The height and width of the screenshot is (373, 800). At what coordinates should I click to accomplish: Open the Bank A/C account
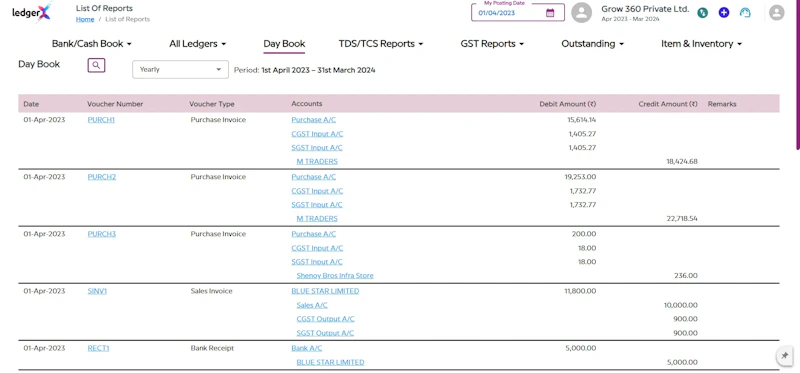pyautogui.click(x=307, y=349)
